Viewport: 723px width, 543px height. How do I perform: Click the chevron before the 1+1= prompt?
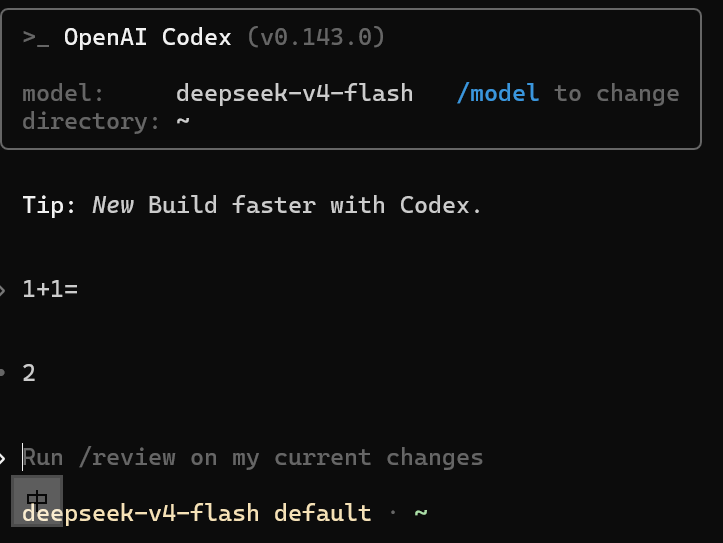(2, 290)
